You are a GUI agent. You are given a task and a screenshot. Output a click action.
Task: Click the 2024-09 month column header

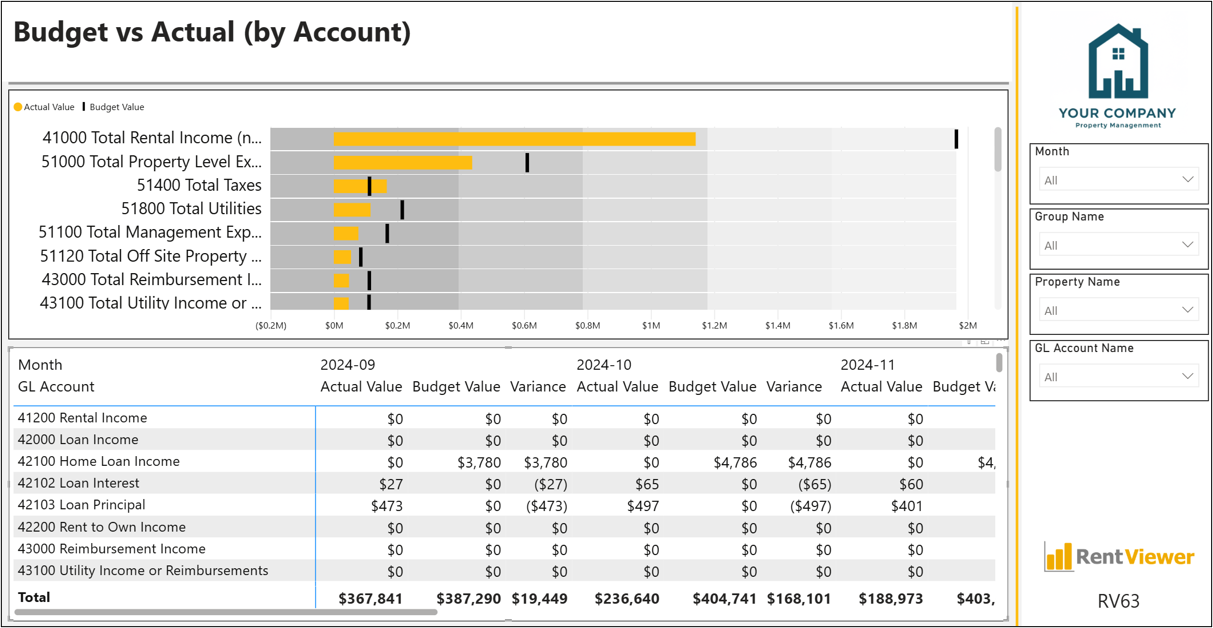(x=348, y=365)
